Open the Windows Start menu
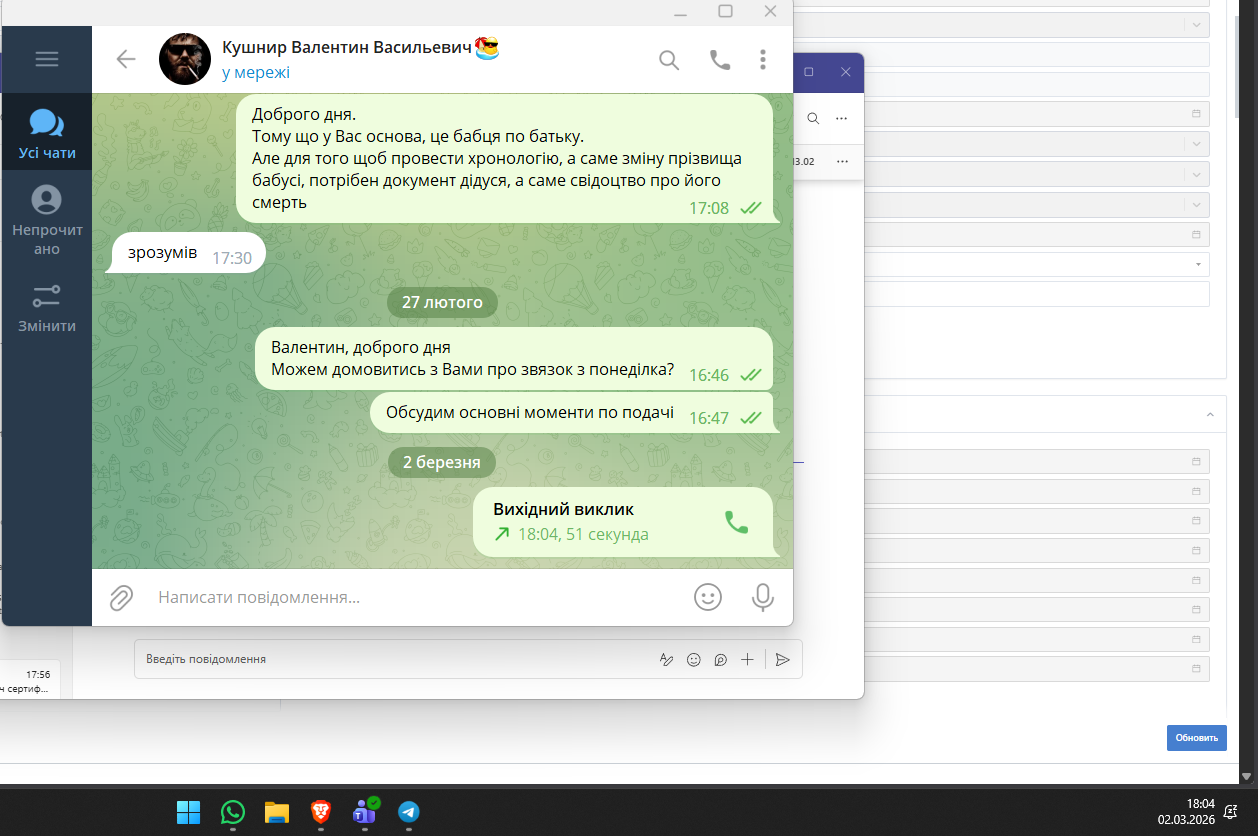Viewport: 1258px width, 836px height. [188, 812]
